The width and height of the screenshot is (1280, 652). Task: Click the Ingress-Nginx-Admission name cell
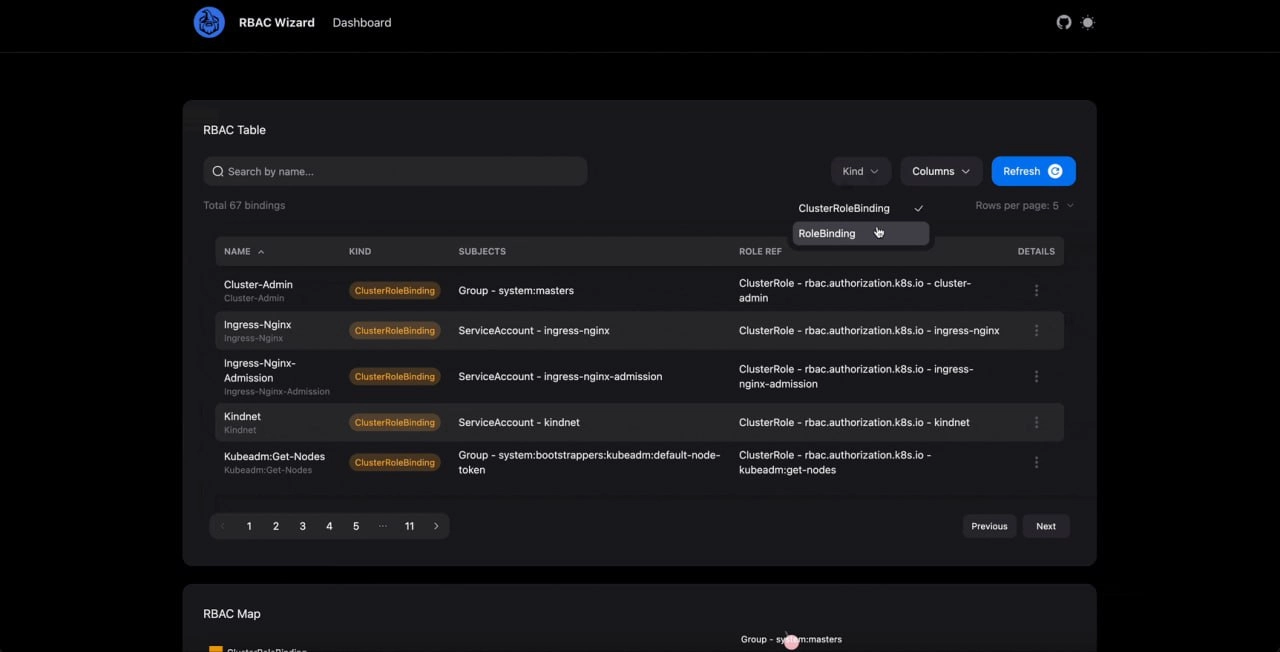pyautogui.click(x=277, y=377)
